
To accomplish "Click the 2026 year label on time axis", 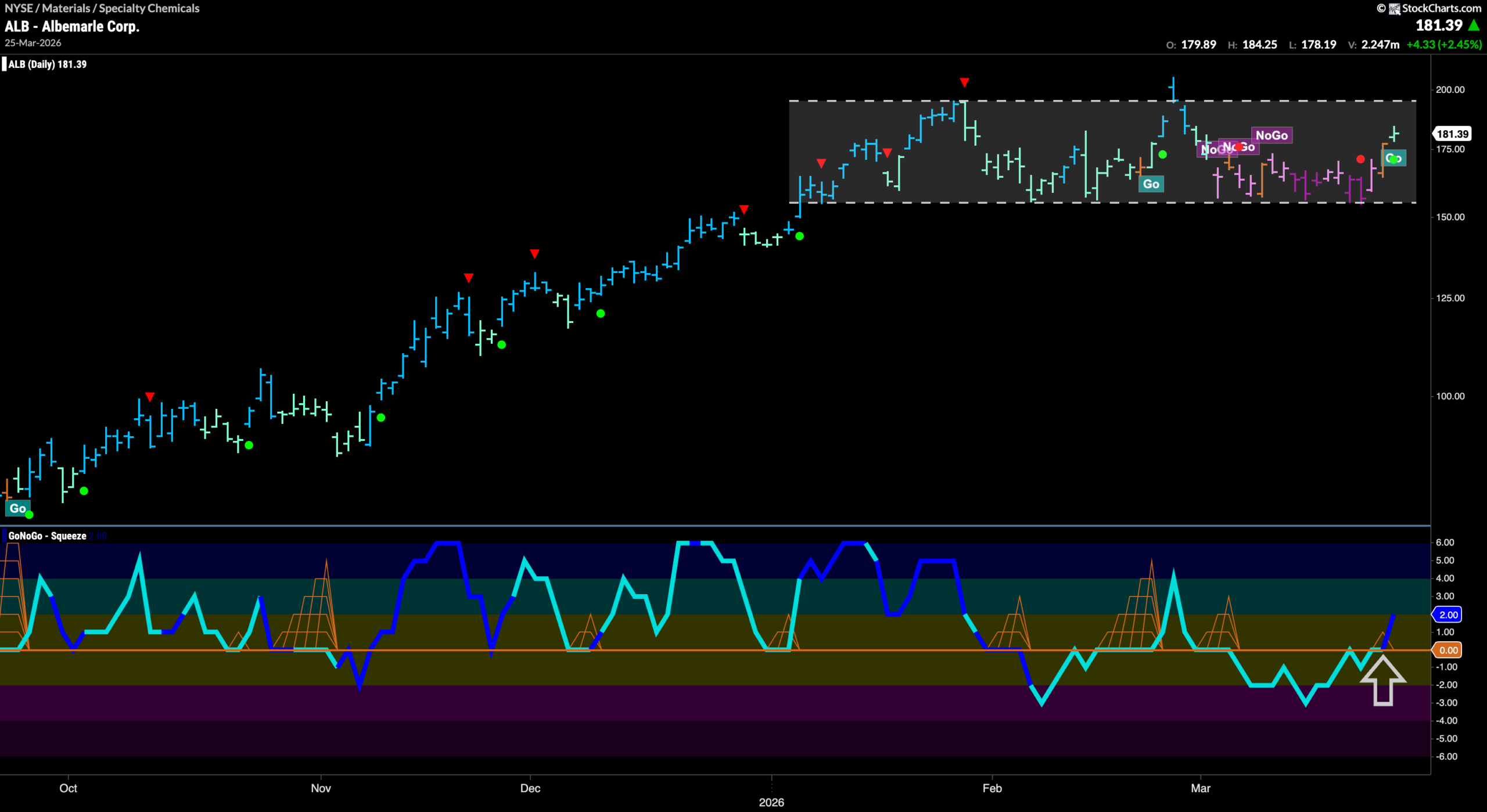I will pyautogui.click(x=771, y=802).
